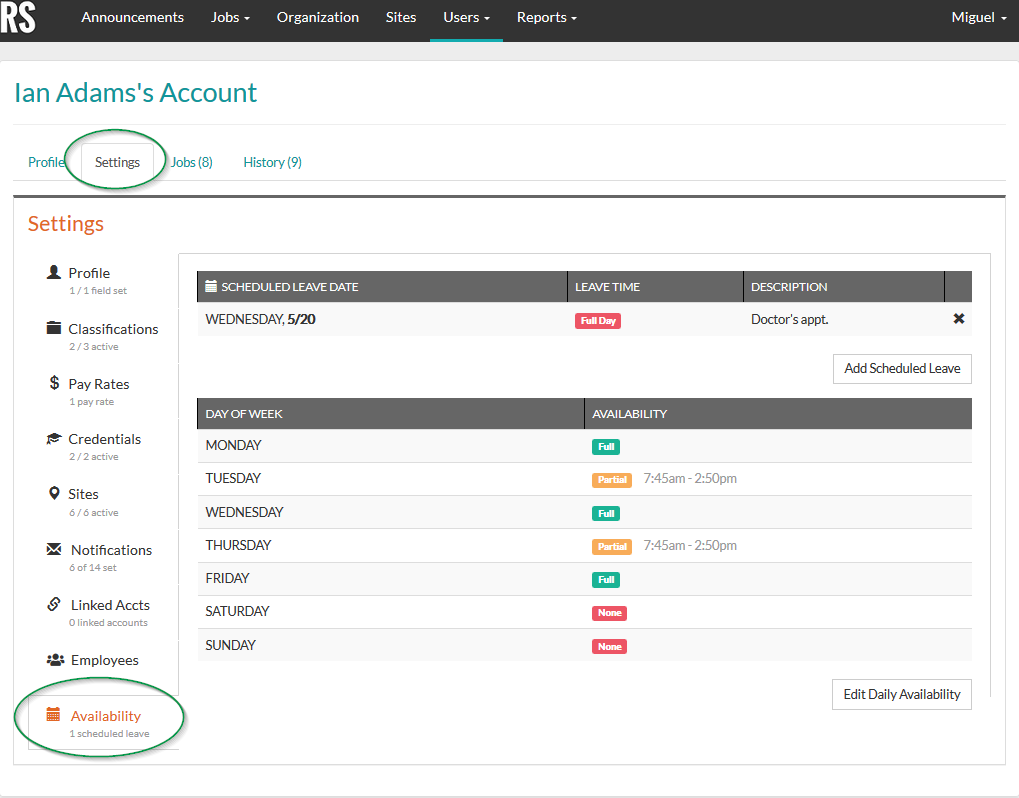Click Friday's green Full badge

(606, 580)
